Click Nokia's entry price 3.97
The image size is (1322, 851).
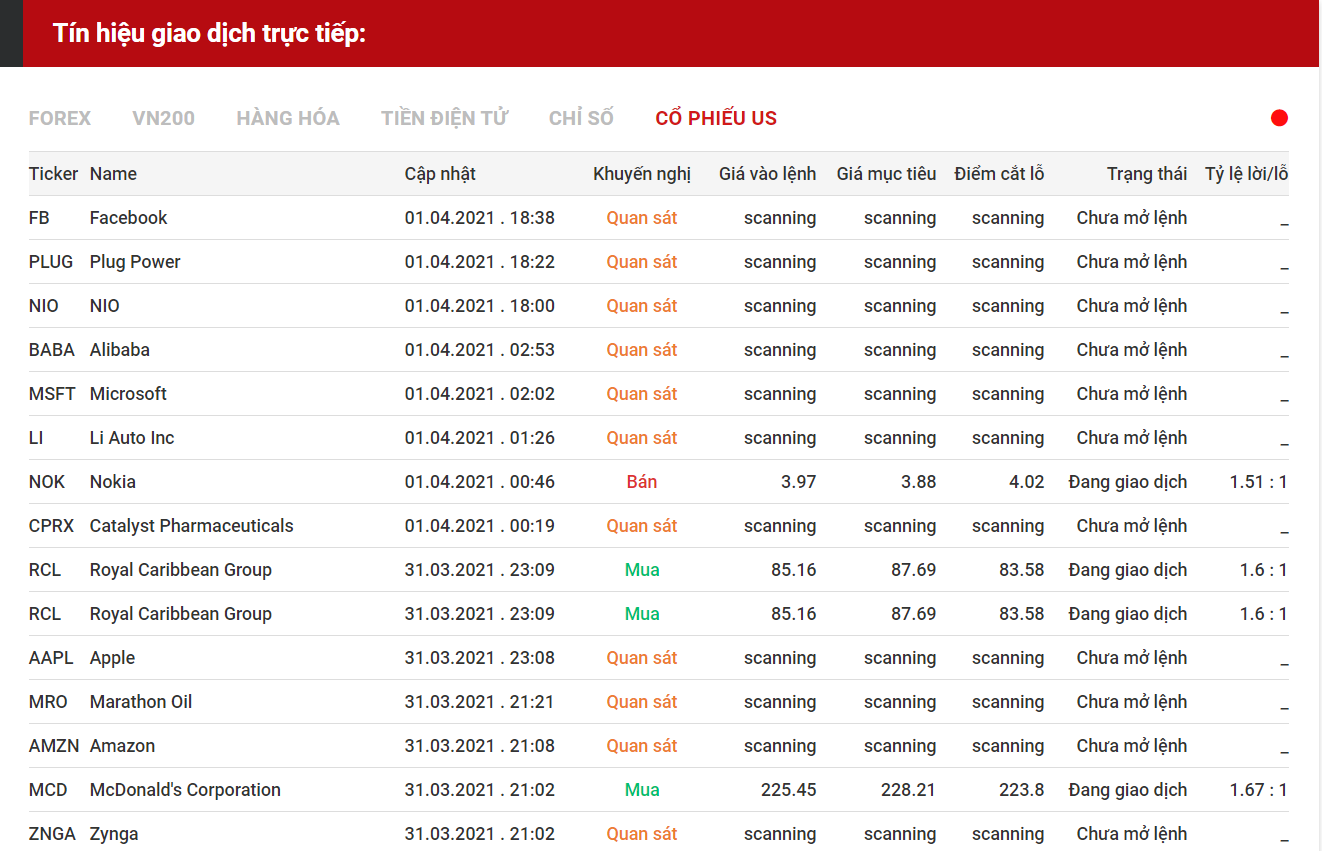[798, 482]
